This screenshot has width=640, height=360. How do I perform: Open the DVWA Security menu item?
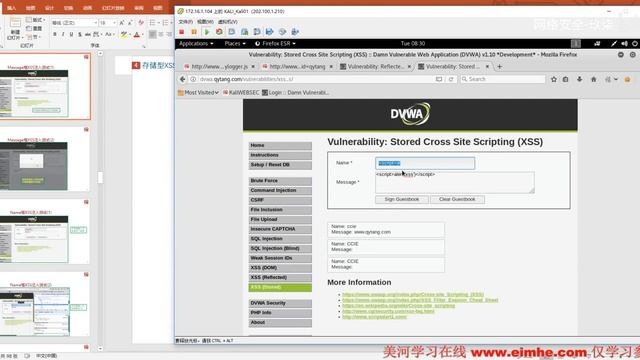(x=280, y=303)
